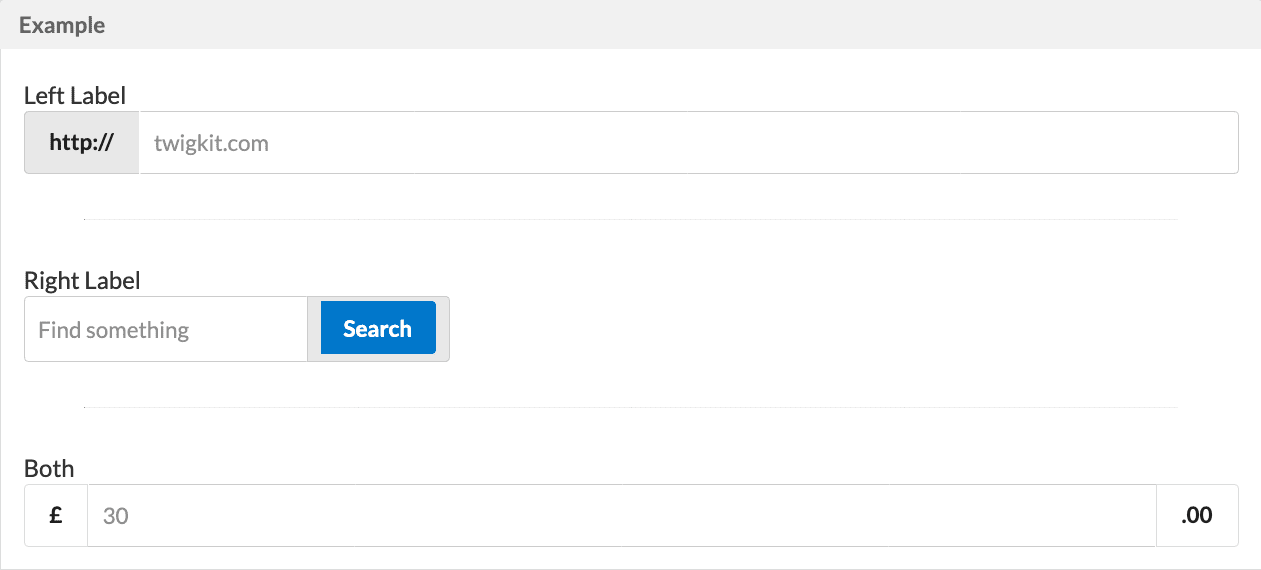
Task: Click the gray Example header bar
Action: point(630,25)
